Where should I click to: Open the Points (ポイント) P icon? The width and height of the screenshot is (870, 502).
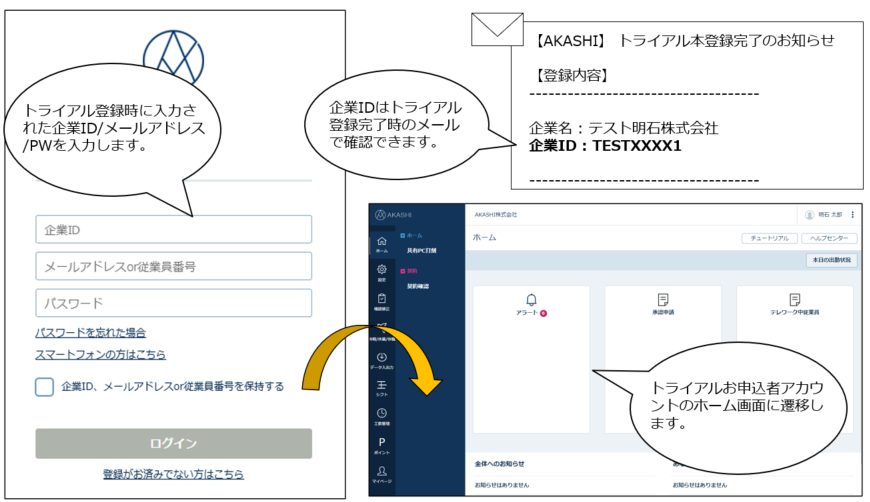(x=381, y=444)
